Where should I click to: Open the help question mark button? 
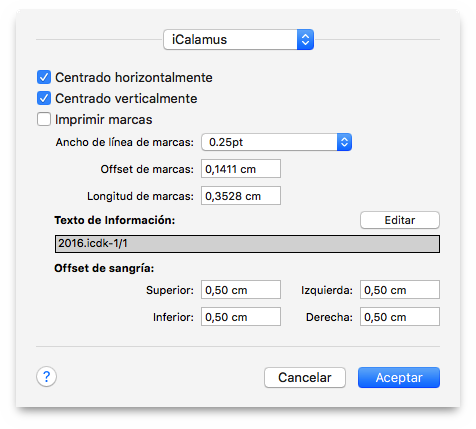[x=46, y=377]
